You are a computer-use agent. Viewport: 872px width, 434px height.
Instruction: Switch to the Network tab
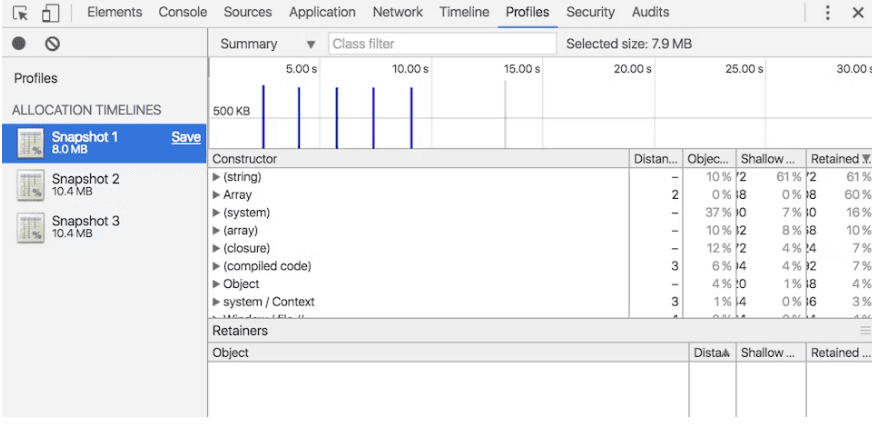click(397, 12)
